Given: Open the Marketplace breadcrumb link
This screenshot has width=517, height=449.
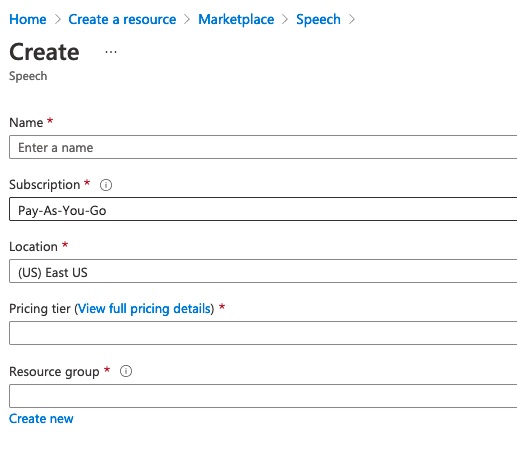Looking at the screenshot, I should (x=236, y=19).
